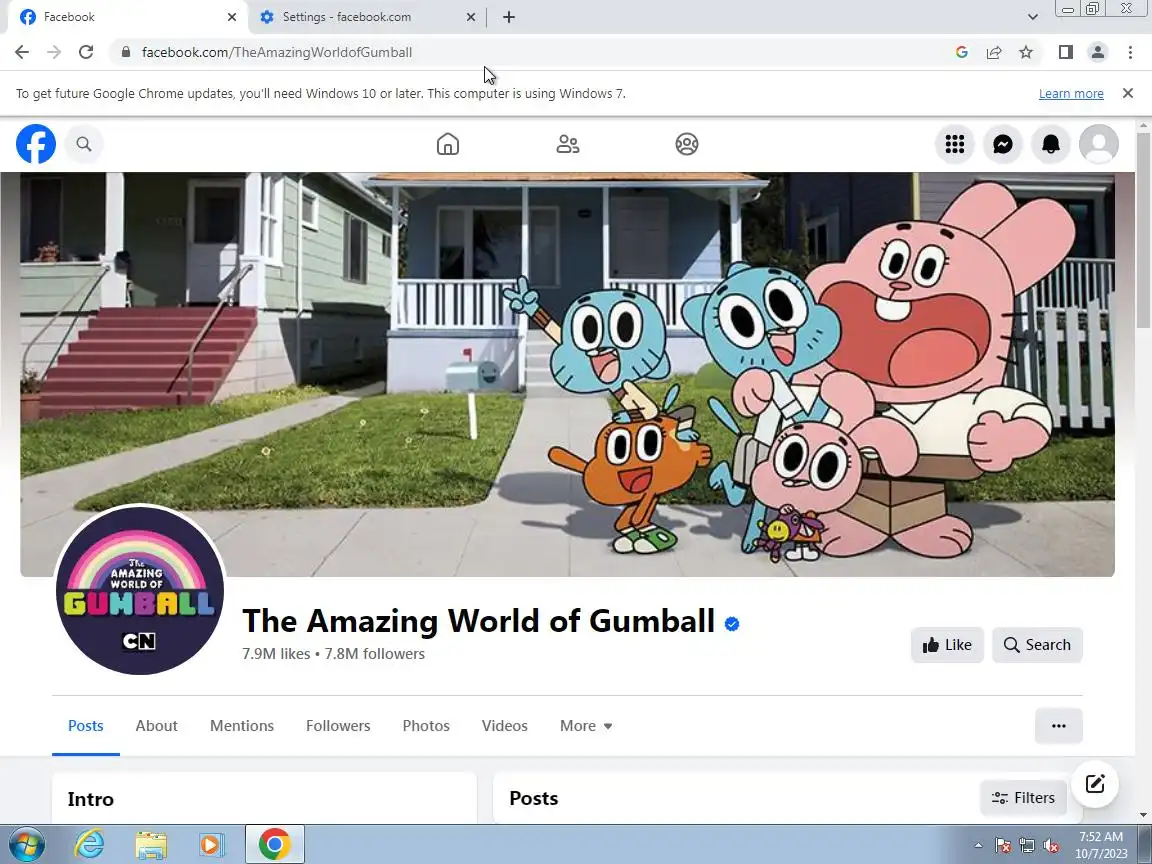Open Windows Media Player in taskbar
This screenshot has width=1152, height=864.
click(212, 844)
